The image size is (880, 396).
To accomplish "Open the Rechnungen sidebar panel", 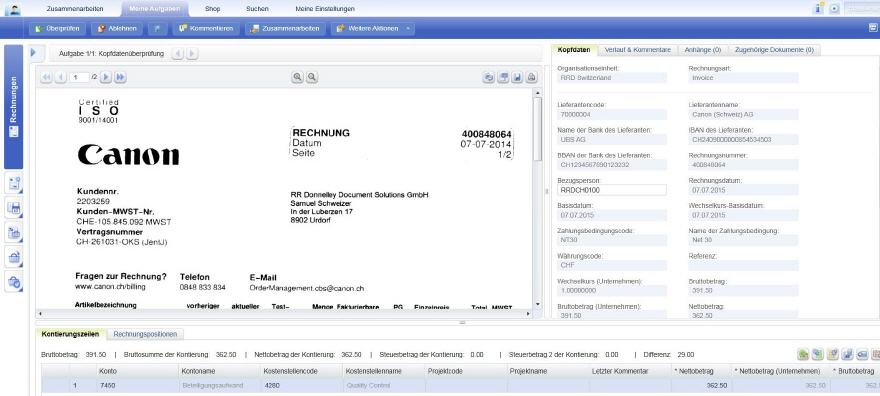I will tap(13, 107).
